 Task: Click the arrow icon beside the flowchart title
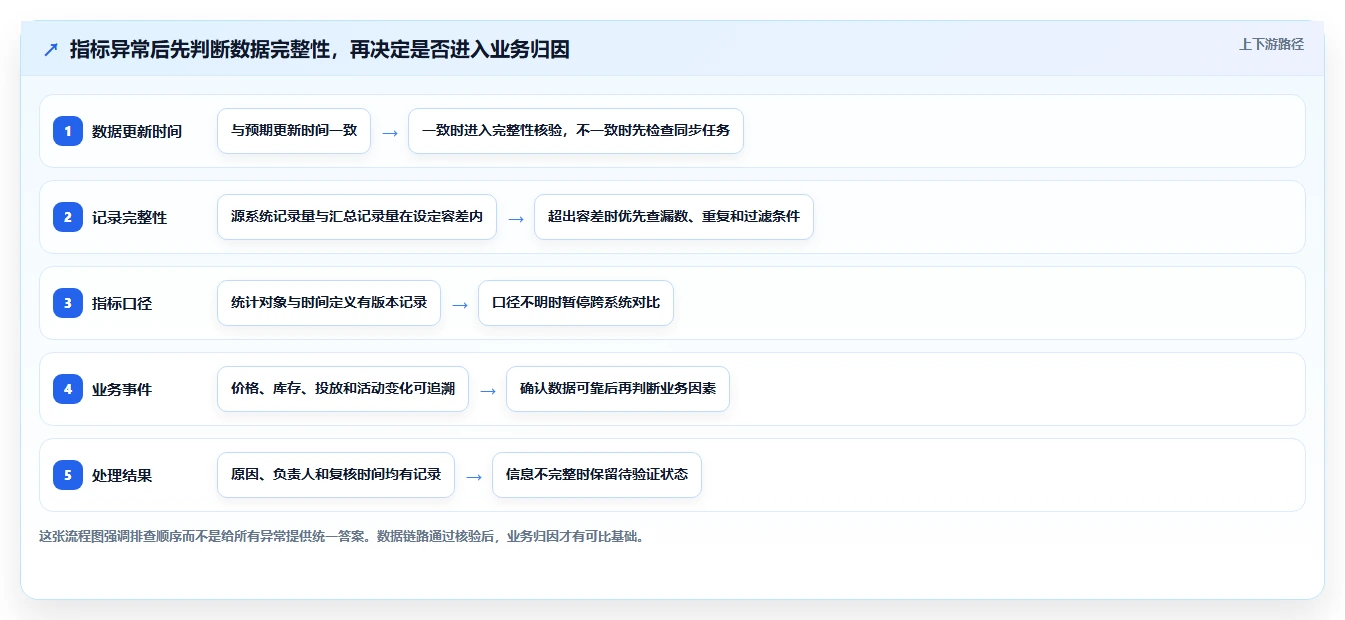click(x=51, y=50)
